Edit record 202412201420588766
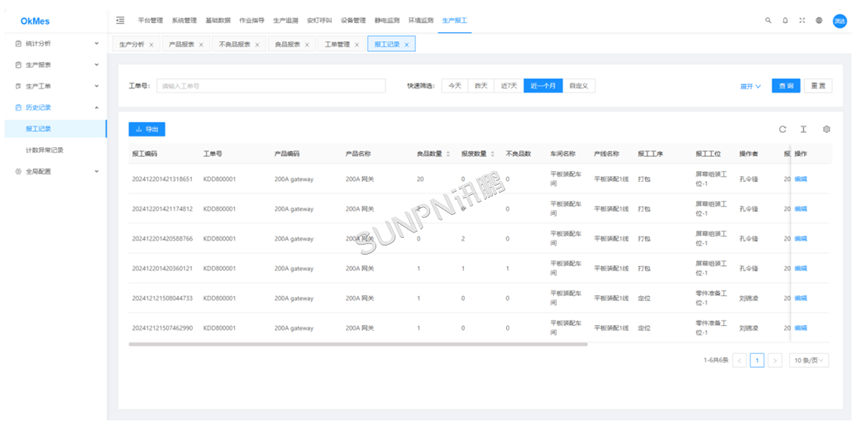 click(801, 239)
